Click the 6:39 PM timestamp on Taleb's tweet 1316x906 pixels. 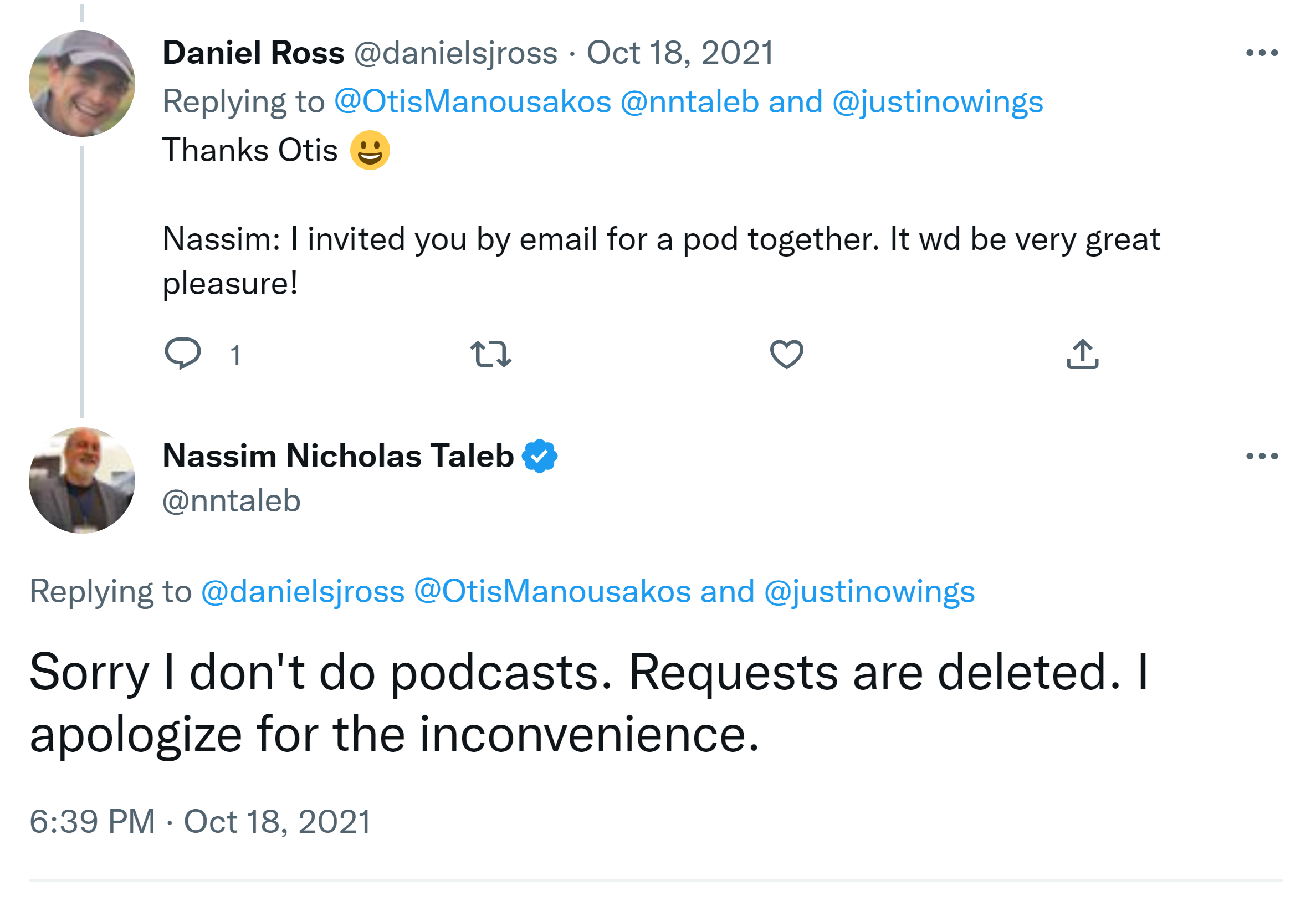pos(92,821)
